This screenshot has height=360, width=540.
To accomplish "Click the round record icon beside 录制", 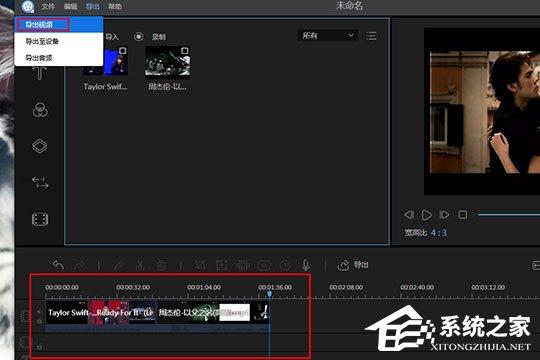I will click(139, 37).
